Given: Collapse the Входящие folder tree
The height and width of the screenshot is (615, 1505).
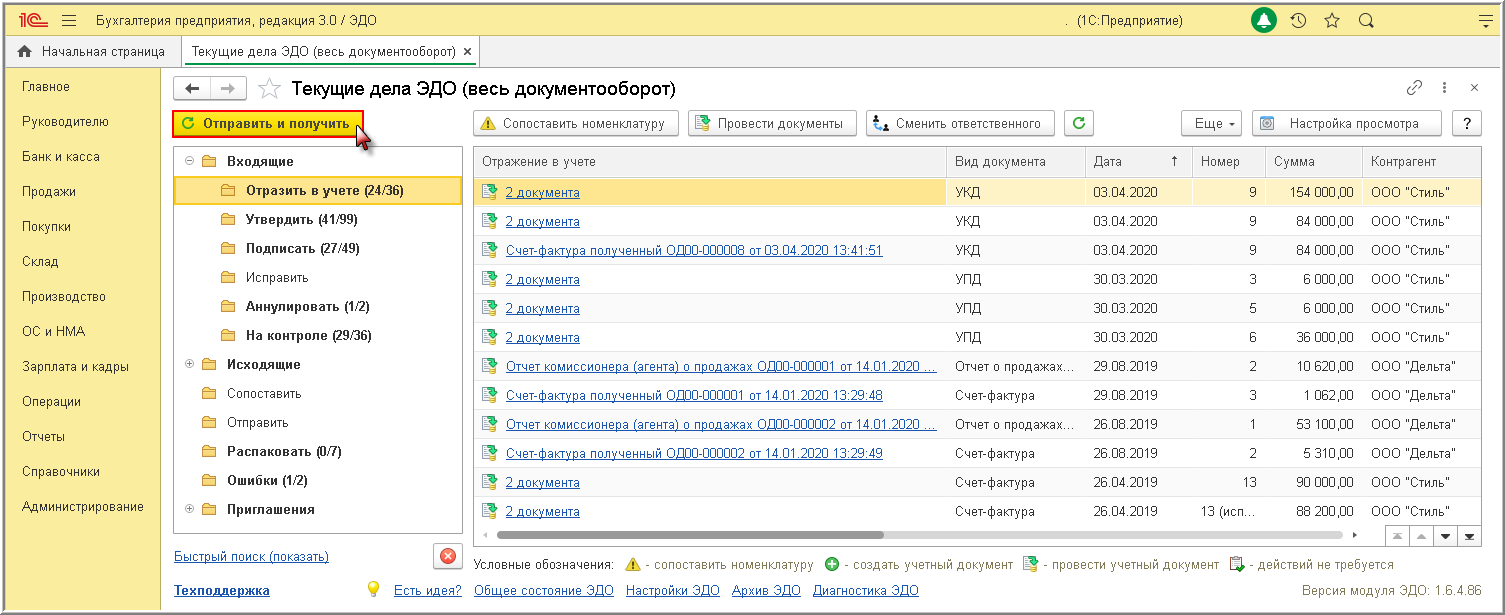Looking at the screenshot, I should pos(190,161).
